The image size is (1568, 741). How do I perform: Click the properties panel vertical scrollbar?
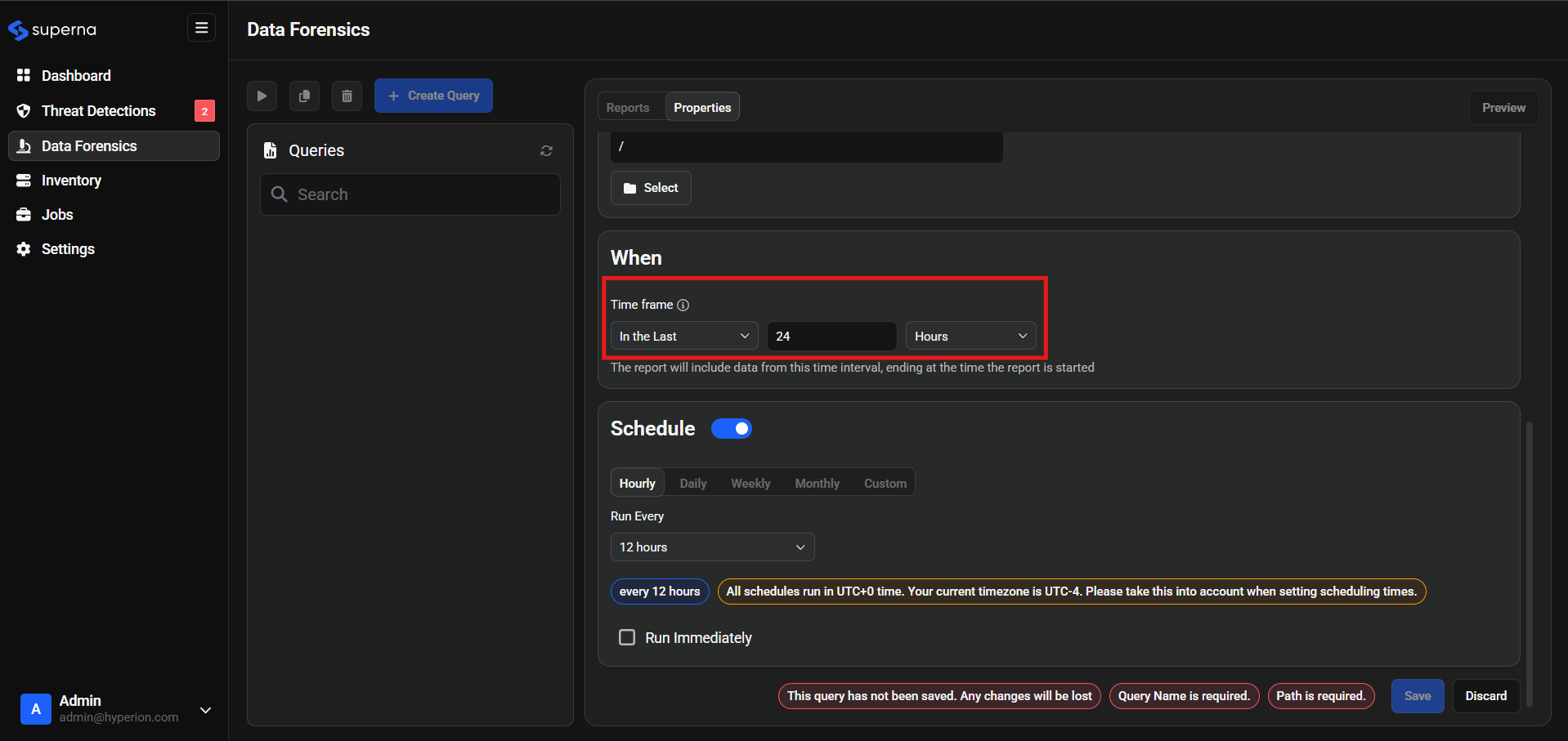coord(1529,564)
